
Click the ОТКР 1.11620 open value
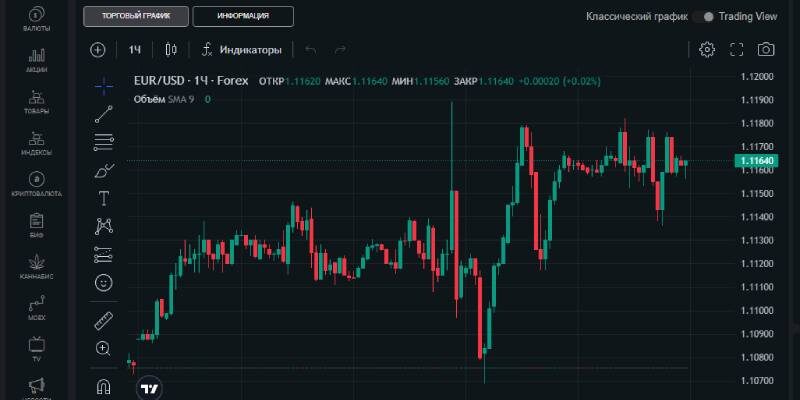pos(289,81)
